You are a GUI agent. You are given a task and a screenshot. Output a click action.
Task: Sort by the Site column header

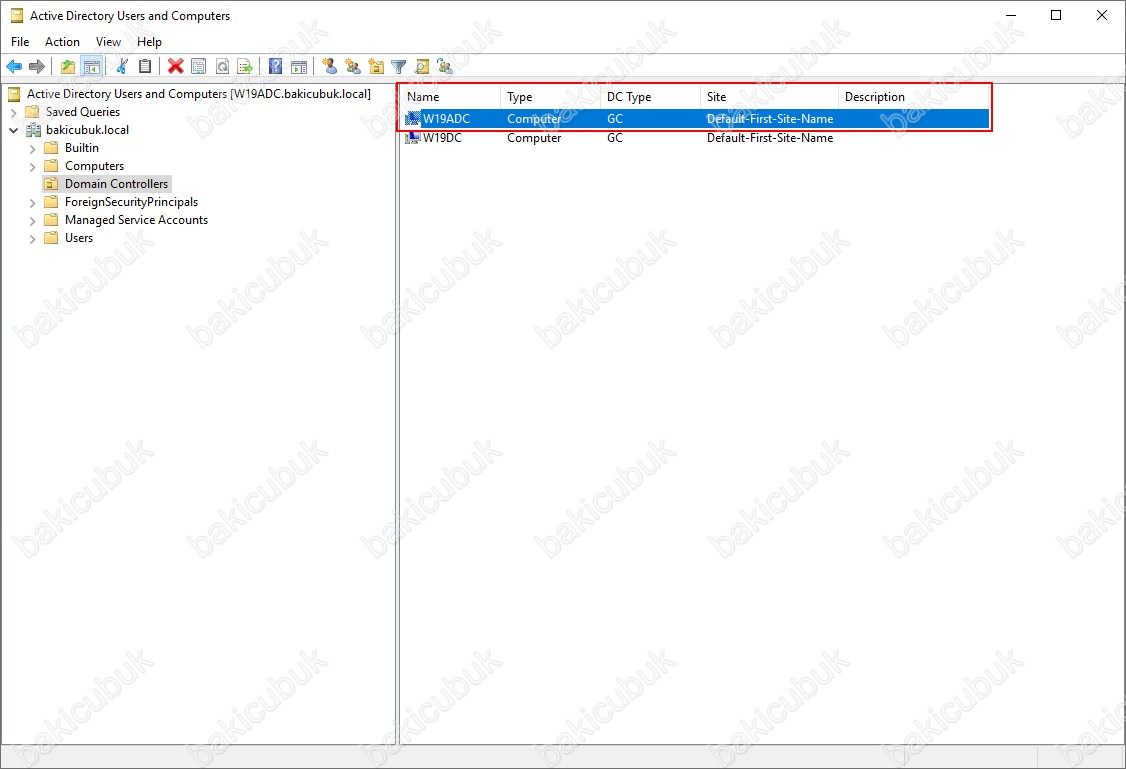[769, 97]
